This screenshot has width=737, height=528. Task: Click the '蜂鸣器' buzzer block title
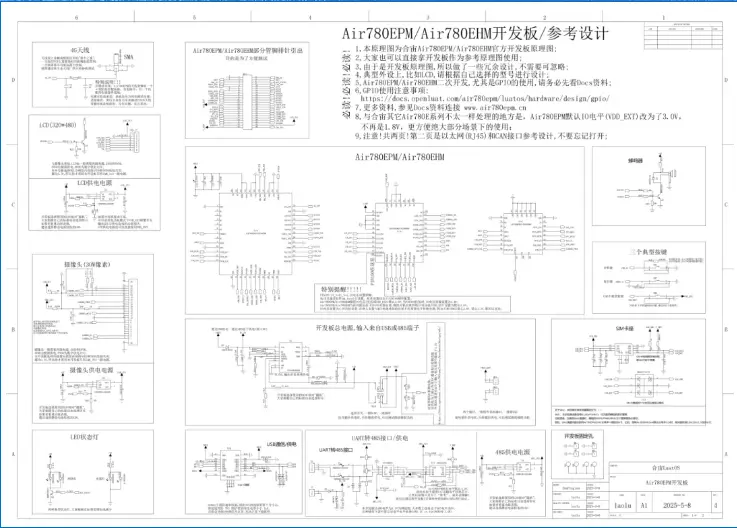pyautogui.click(x=635, y=160)
